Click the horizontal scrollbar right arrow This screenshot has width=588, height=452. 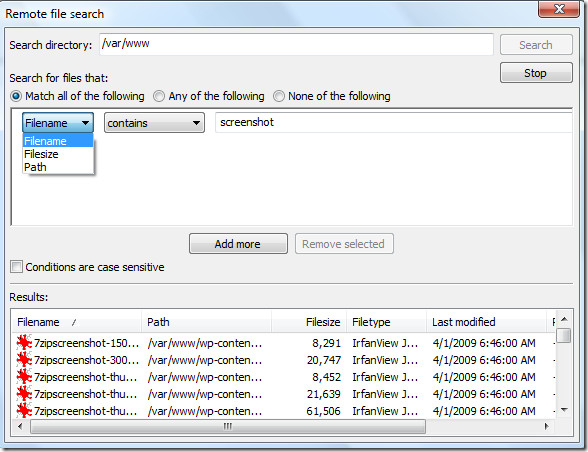coord(546,426)
